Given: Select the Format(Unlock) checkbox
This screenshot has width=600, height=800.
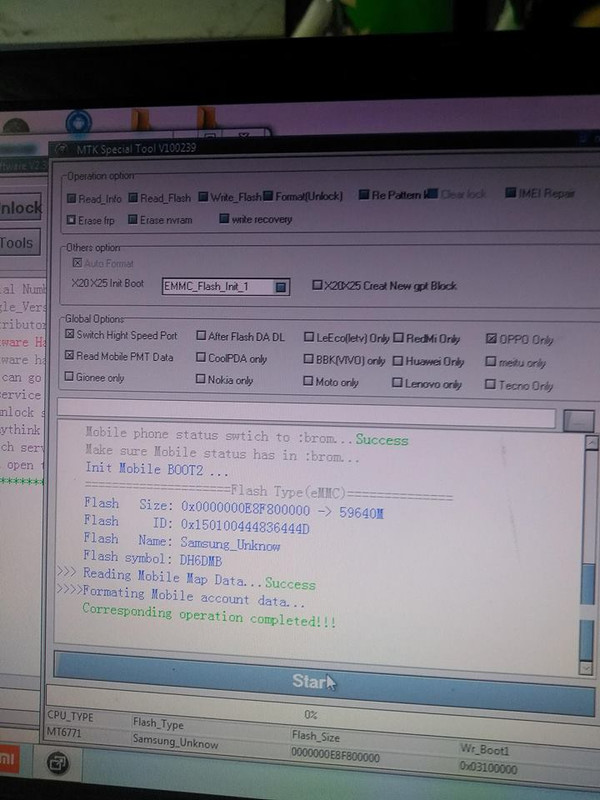Looking at the screenshot, I should 268,196.
